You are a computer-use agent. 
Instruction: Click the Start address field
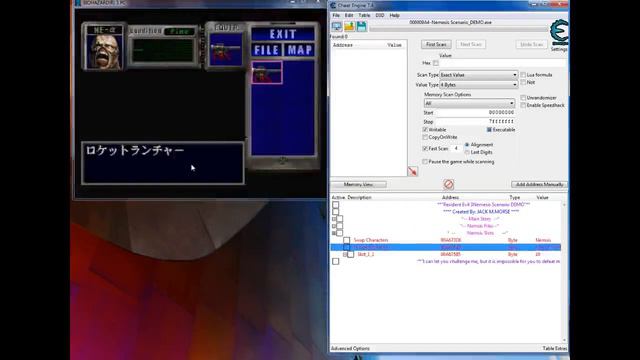pyautogui.click(x=476, y=113)
